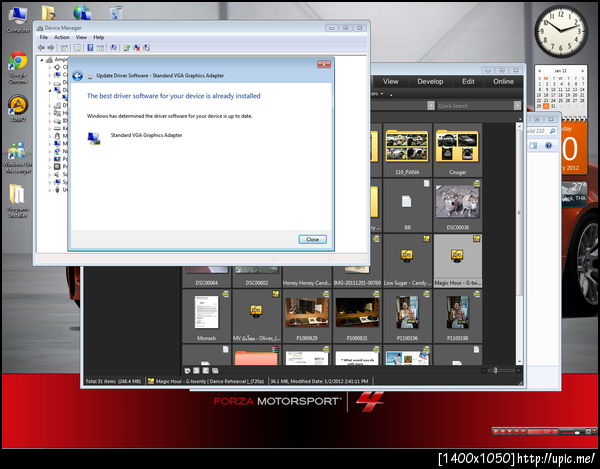
Task: Click the preview pane icon in background Explorer window
Action: coord(533,145)
